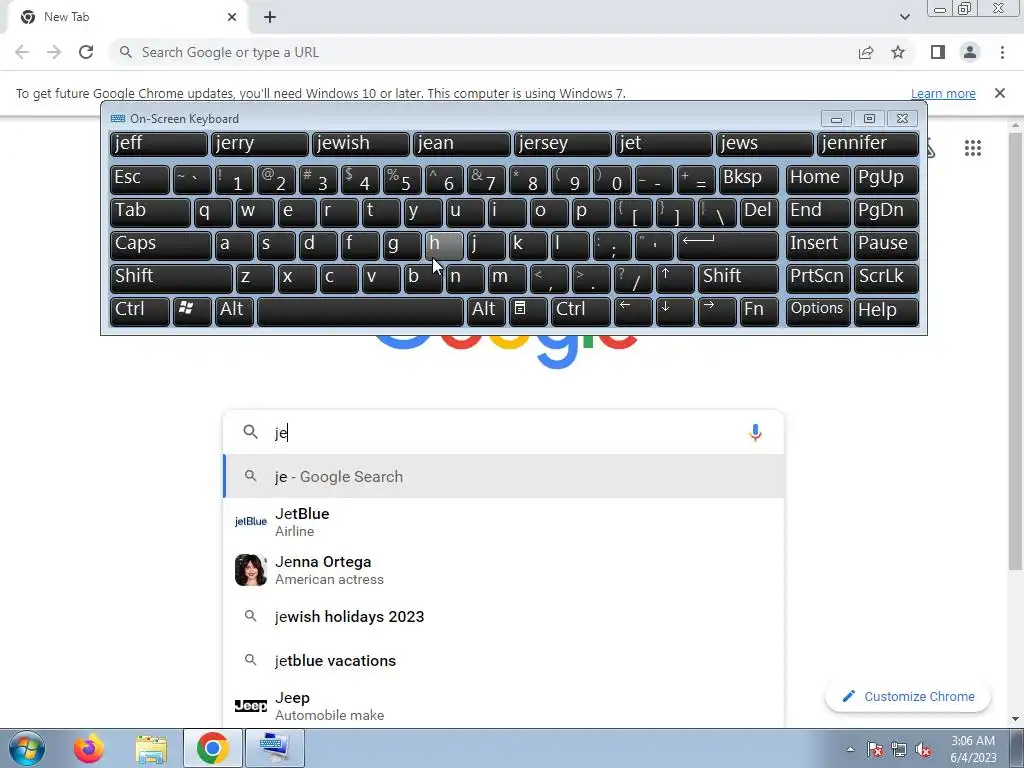Choose the Jenna Ortega suggestion
The image size is (1024, 768).
click(503, 570)
